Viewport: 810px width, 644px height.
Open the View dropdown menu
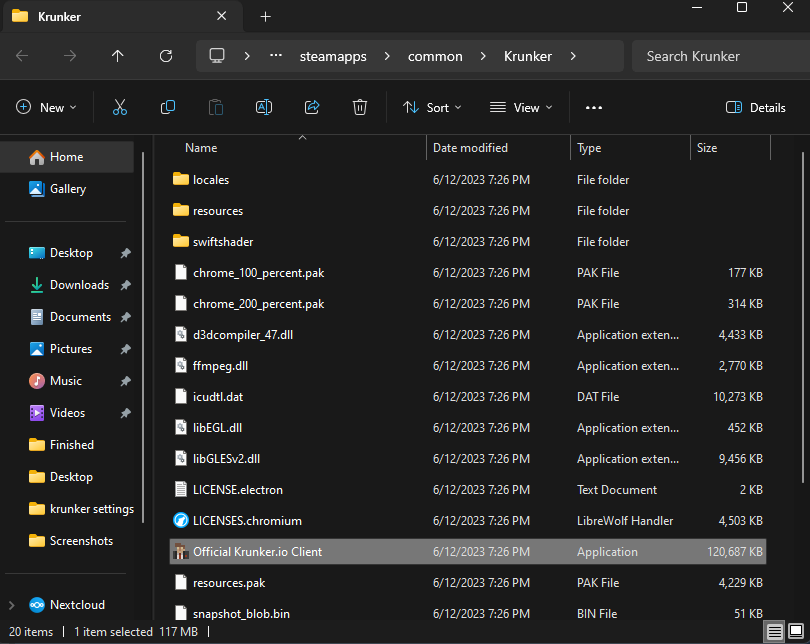point(521,107)
